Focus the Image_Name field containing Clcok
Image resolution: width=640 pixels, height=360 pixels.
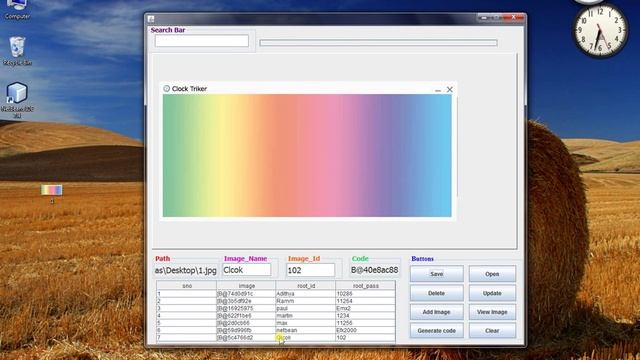pyautogui.click(x=247, y=270)
